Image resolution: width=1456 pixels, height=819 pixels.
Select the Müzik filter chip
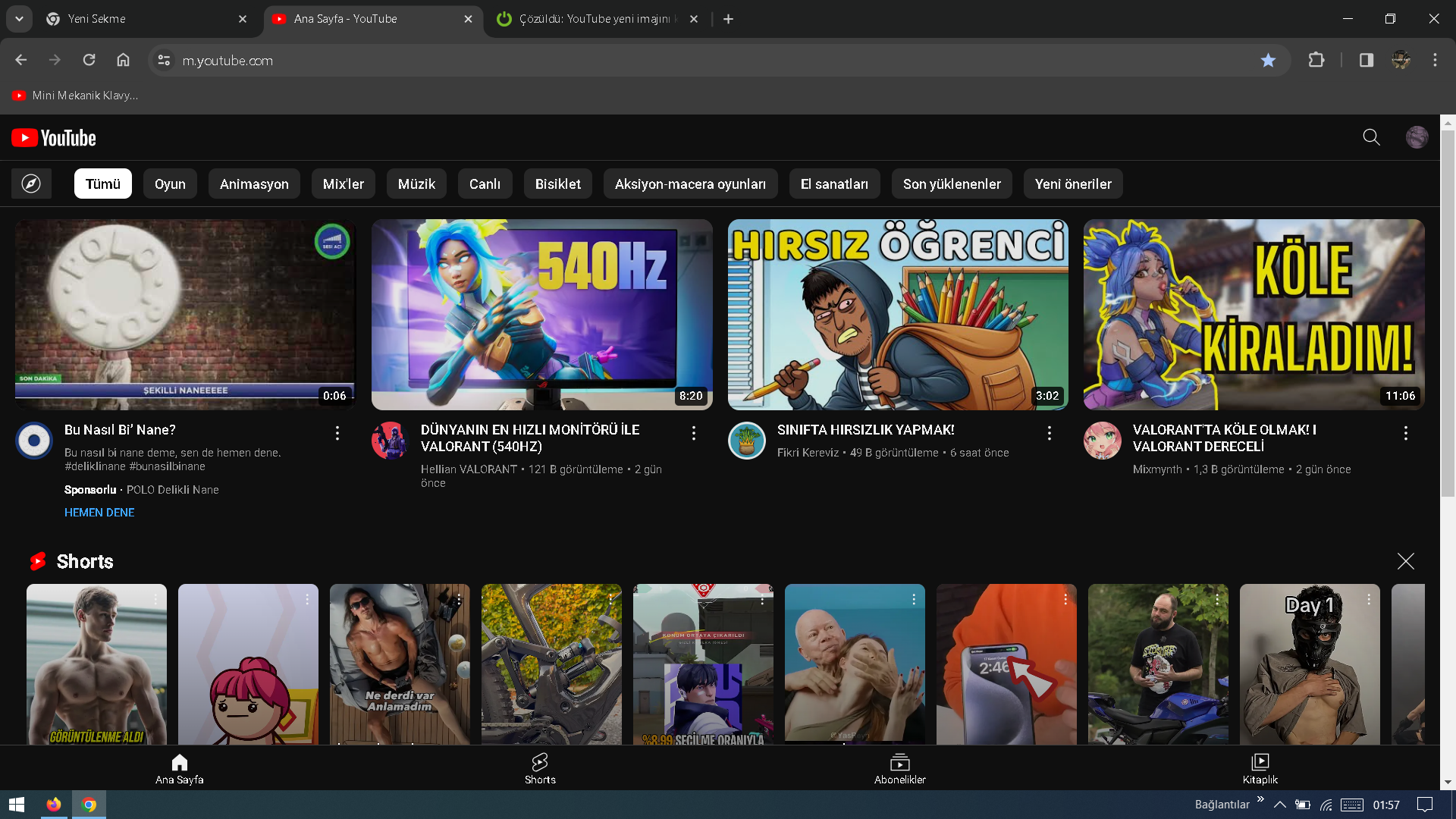pyautogui.click(x=416, y=184)
